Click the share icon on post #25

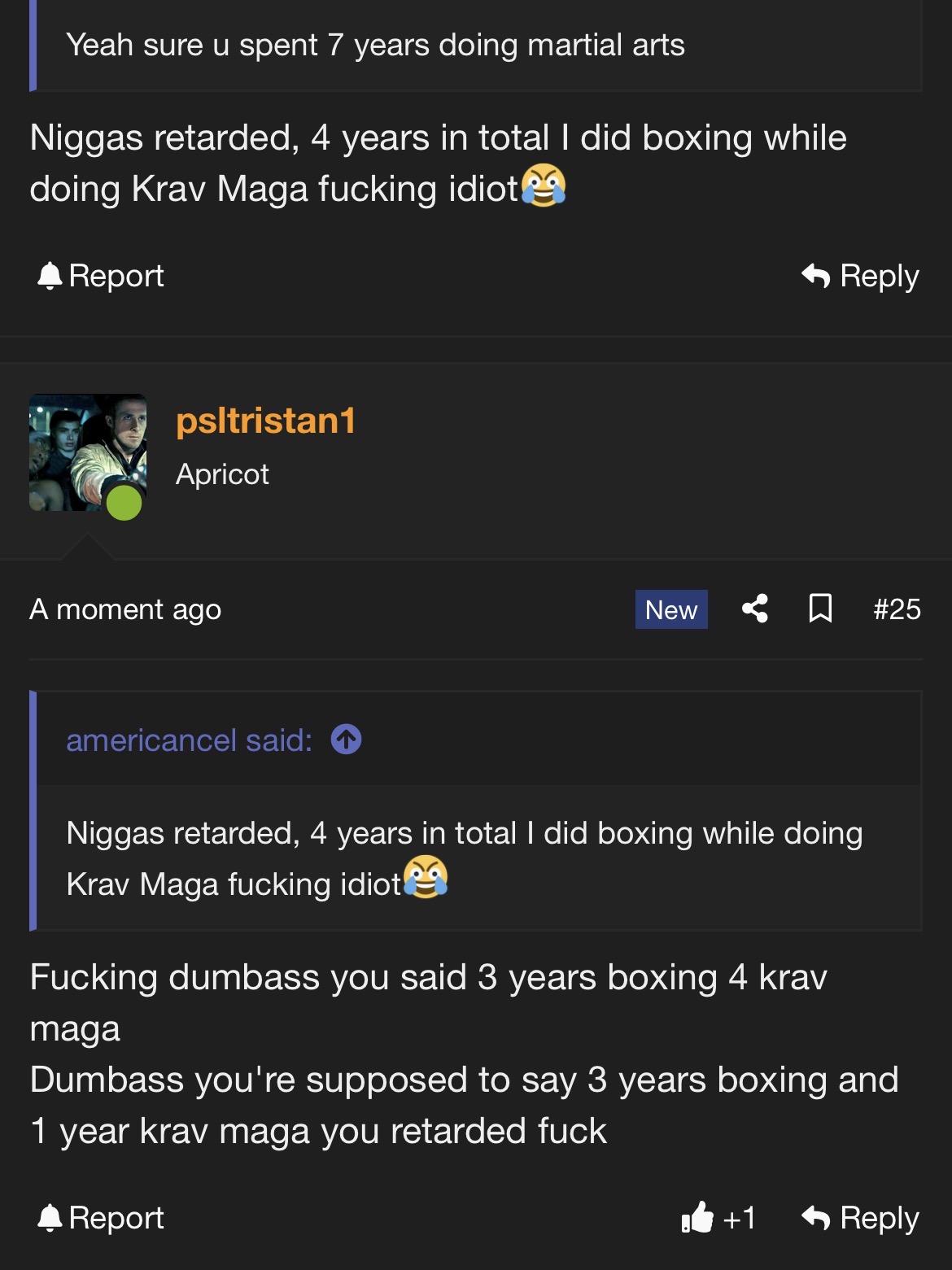[x=755, y=609]
